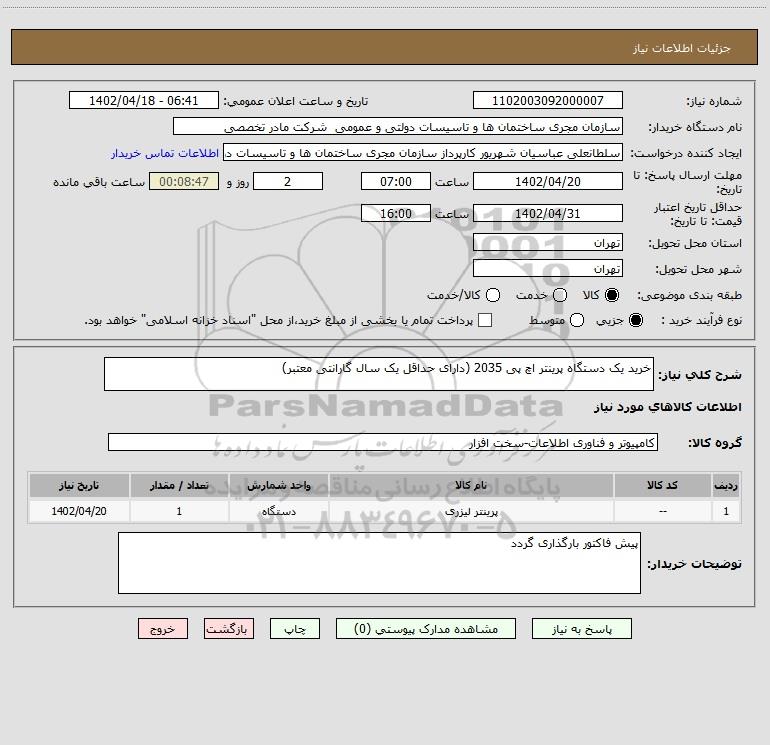Click the response deadline date 1402/04/20 field

tap(548, 181)
